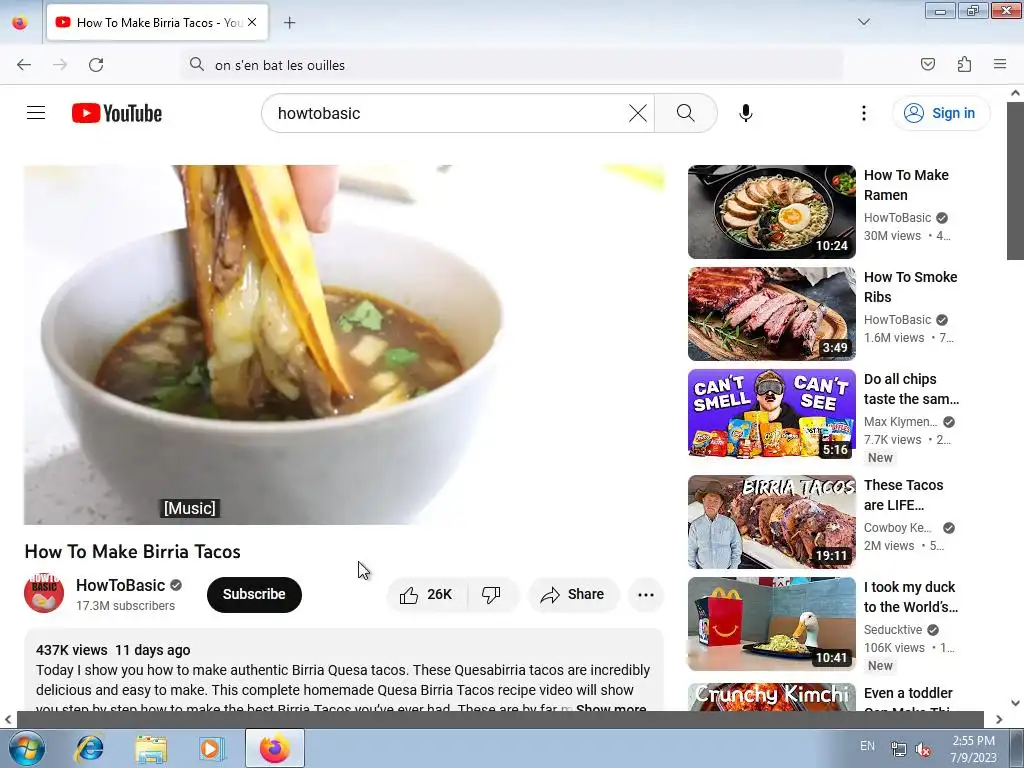This screenshot has width=1024, height=768.
Task: Open Do all chips taste the same thumbnail
Action: [771, 415]
